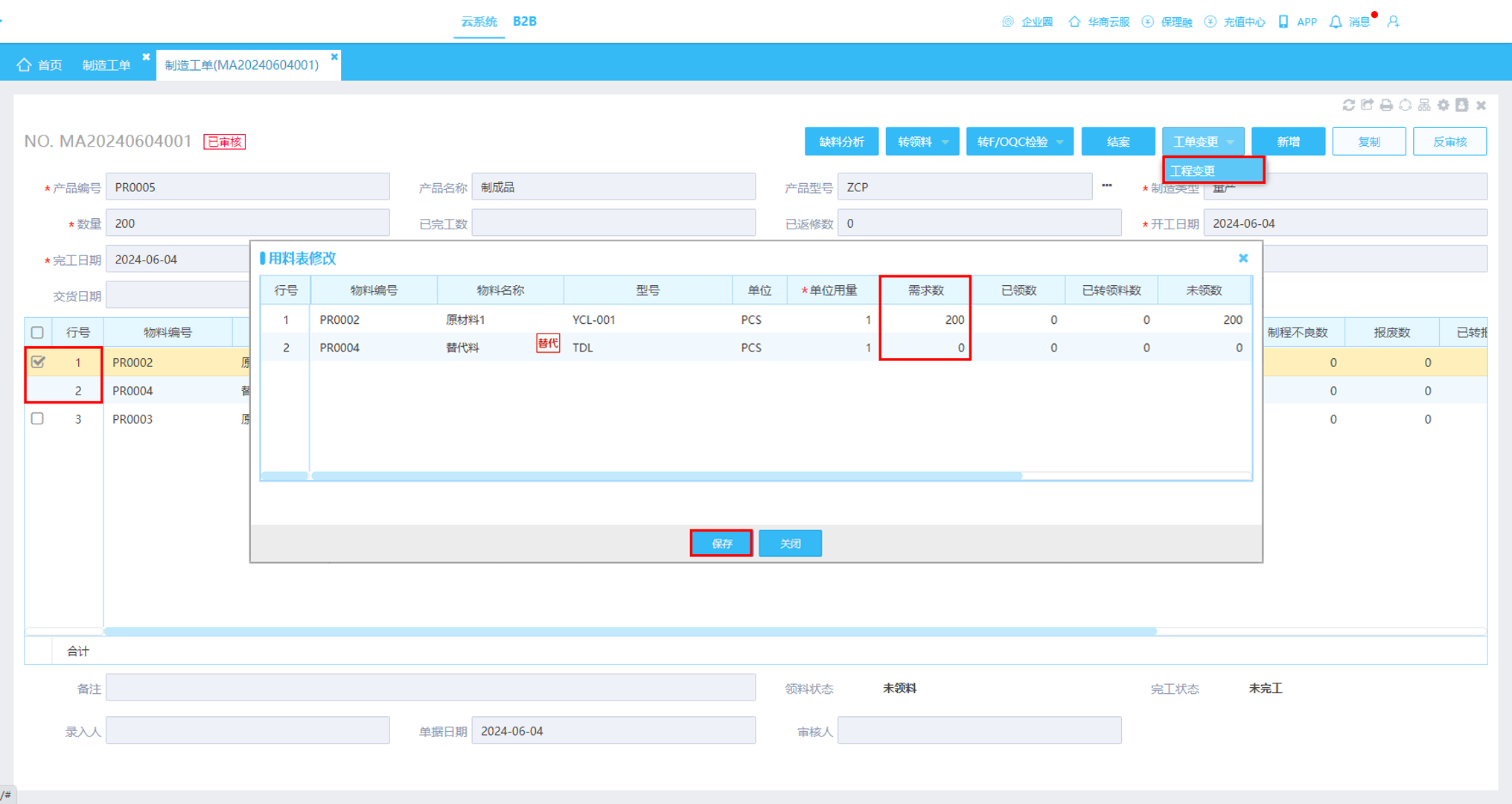Open 华商云服 in the top bar
This screenshot has height=804, width=1512.
pos(1099,22)
